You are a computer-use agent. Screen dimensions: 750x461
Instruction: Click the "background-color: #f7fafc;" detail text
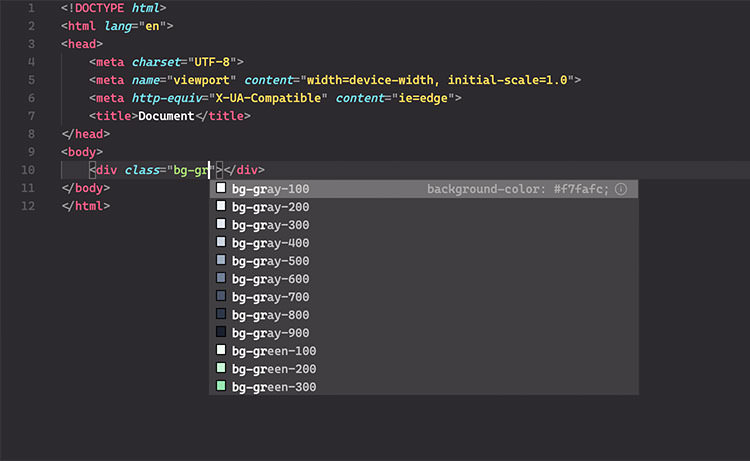tap(518, 189)
